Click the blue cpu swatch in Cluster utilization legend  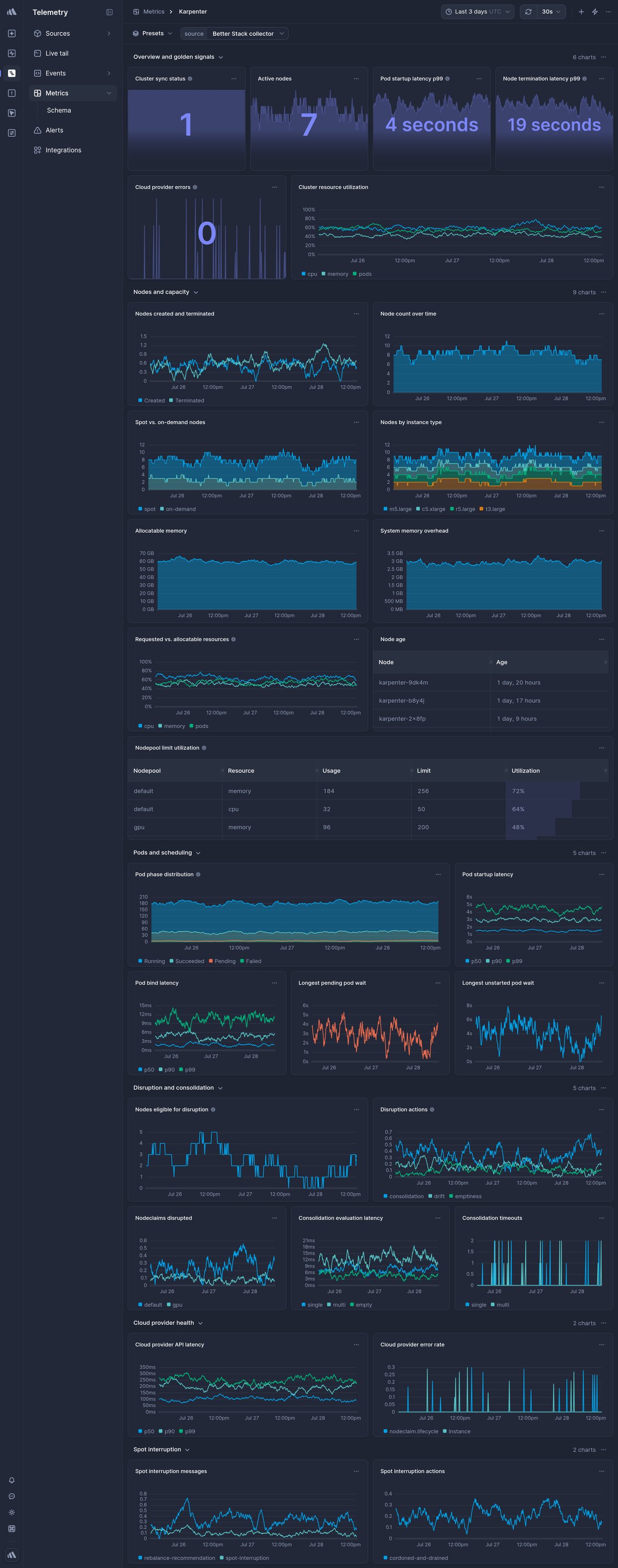point(303,274)
